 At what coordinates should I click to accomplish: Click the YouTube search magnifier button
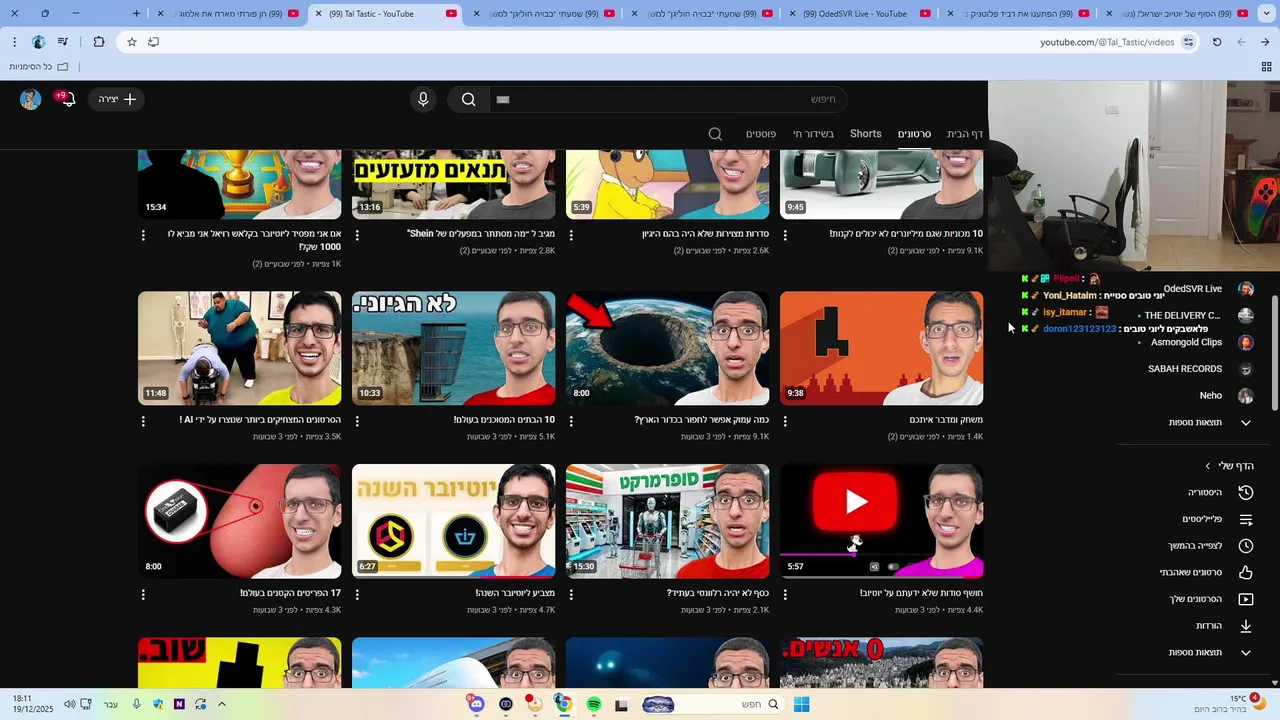(468, 99)
